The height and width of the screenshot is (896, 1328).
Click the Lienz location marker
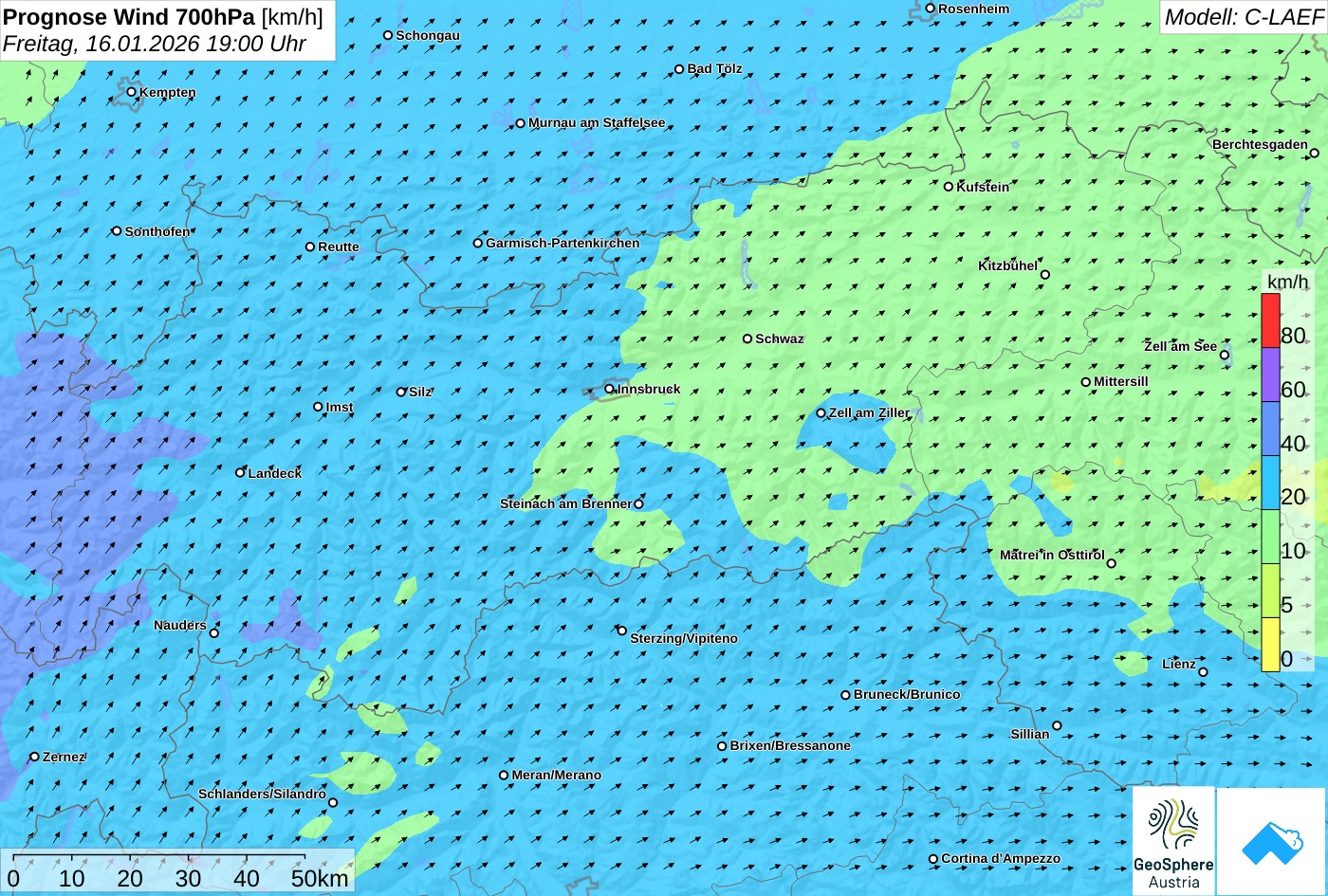point(1203,672)
